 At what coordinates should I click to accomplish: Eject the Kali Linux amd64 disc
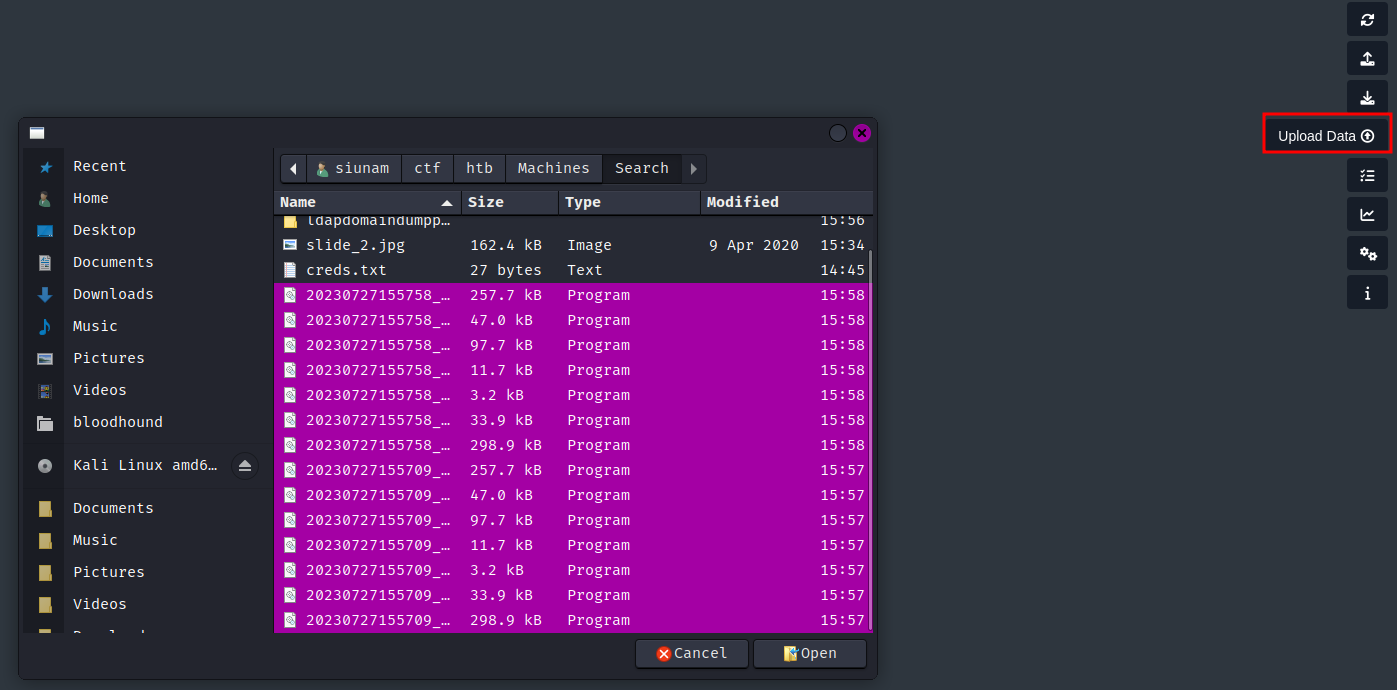click(x=245, y=466)
